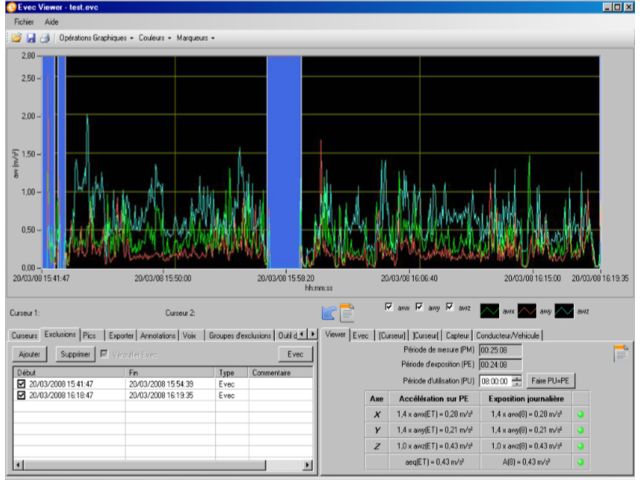640x480 pixels.
Task: Toggle the awy axis checkbox
Action: [x=420, y=307]
